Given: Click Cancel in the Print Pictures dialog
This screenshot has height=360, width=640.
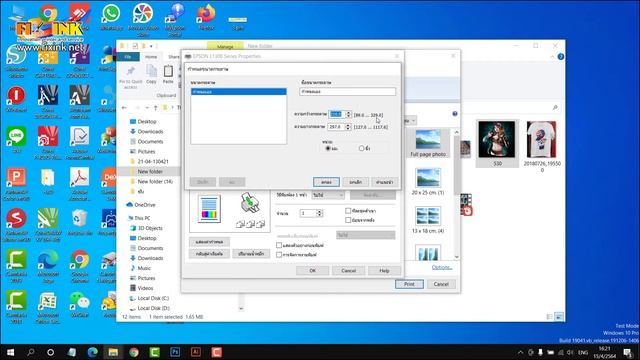Looking at the screenshot, I should 441,284.
